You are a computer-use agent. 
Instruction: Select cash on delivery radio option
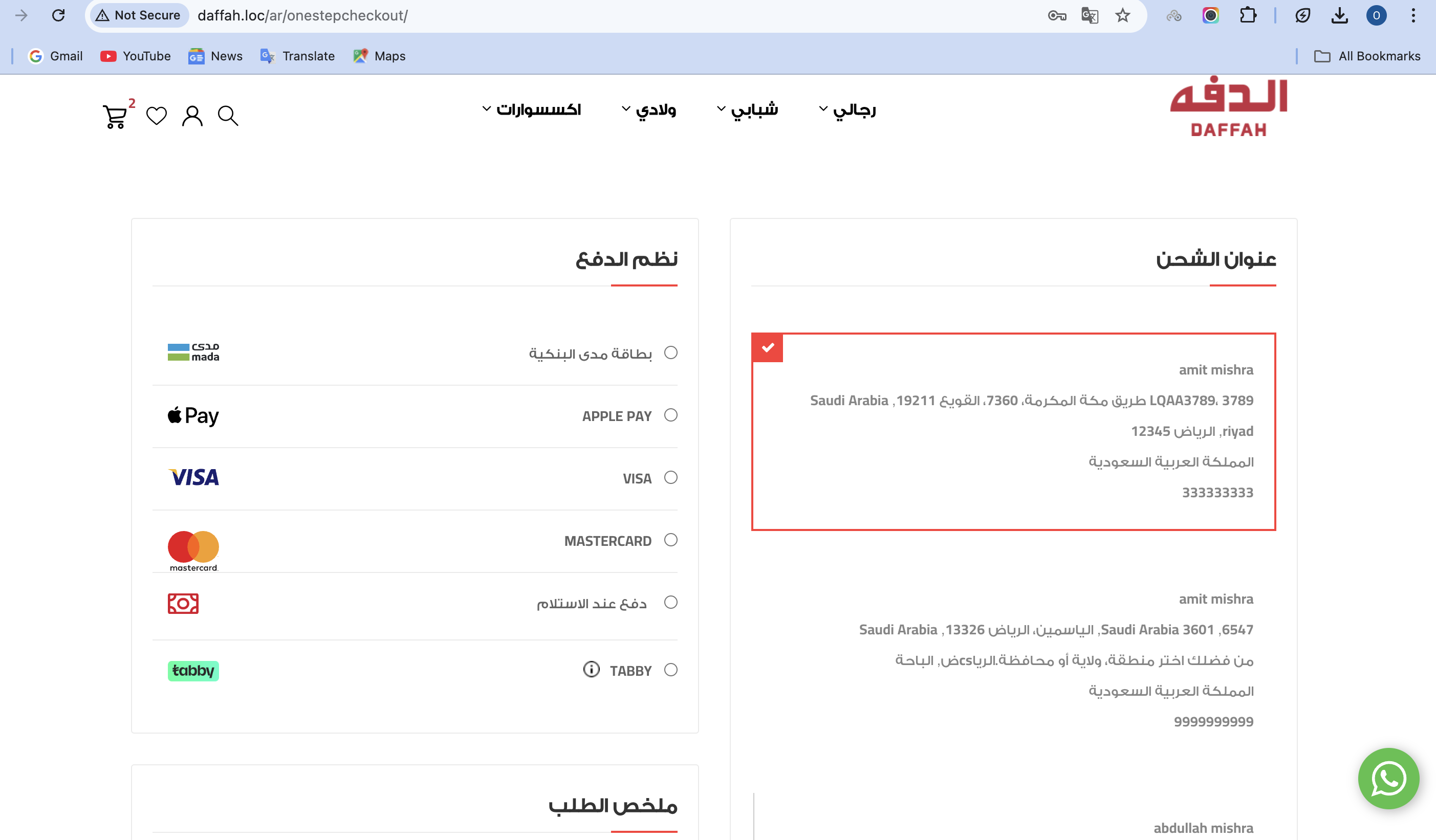[671, 602]
